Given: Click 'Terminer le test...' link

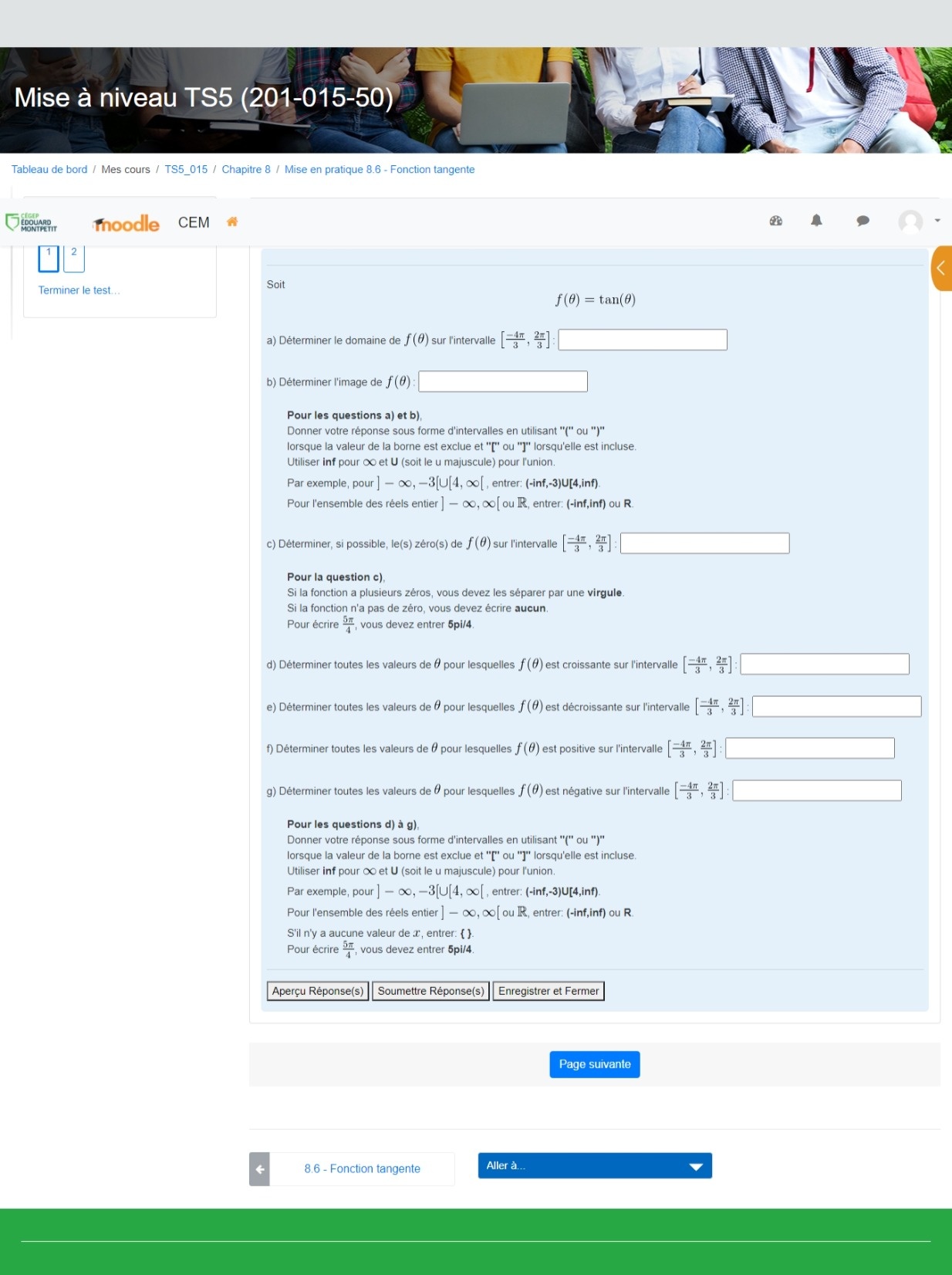Looking at the screenshot, I should coord(79,290).
